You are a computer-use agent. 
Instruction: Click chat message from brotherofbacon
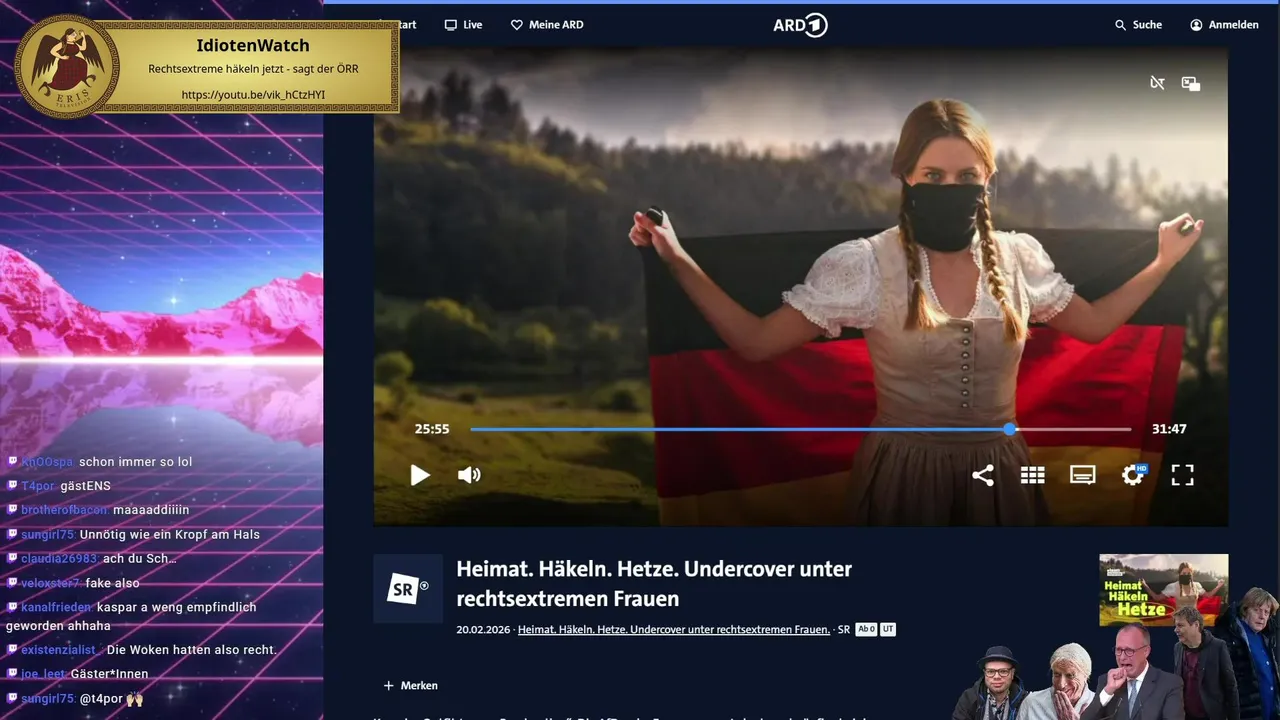tap(151, 510)
